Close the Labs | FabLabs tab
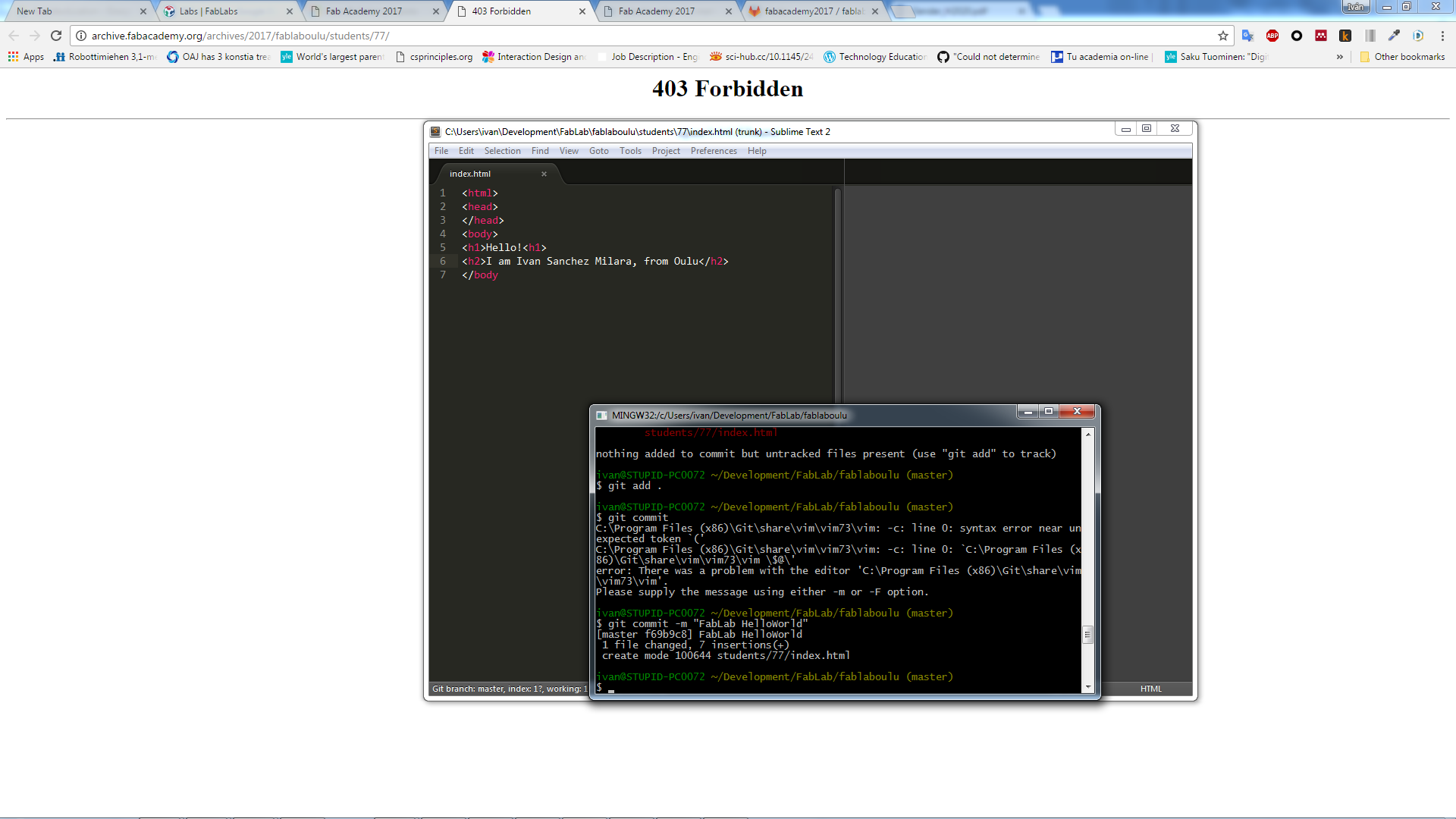1456x819 pixels. 290,11
